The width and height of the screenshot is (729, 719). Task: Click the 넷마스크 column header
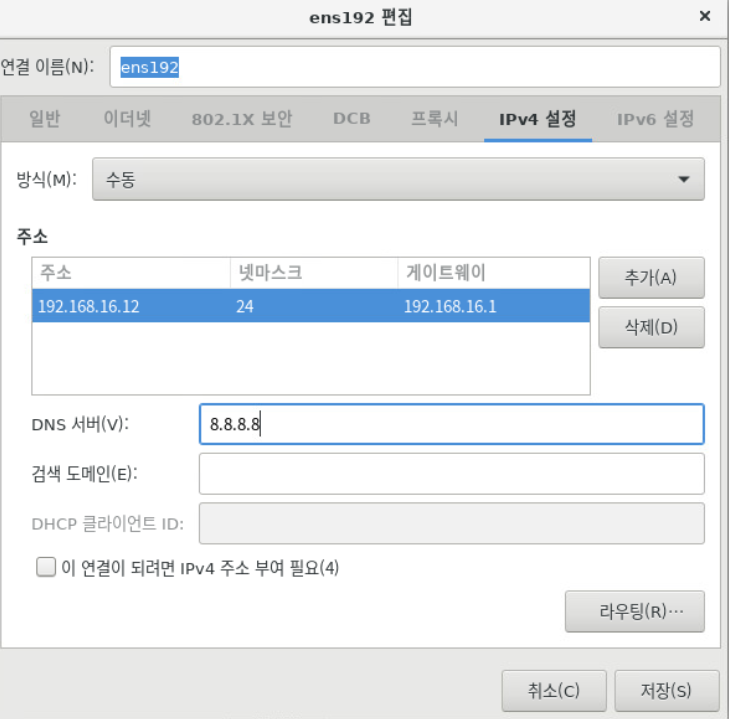click(314, 273)
